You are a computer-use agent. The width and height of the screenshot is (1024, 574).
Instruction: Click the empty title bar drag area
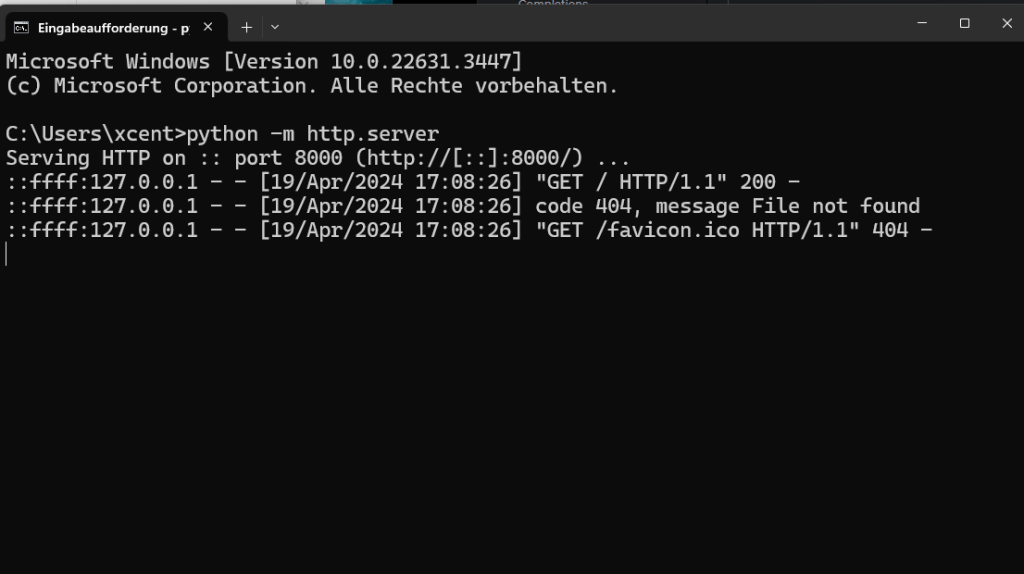pyautogui.click(x=588, y=25)
